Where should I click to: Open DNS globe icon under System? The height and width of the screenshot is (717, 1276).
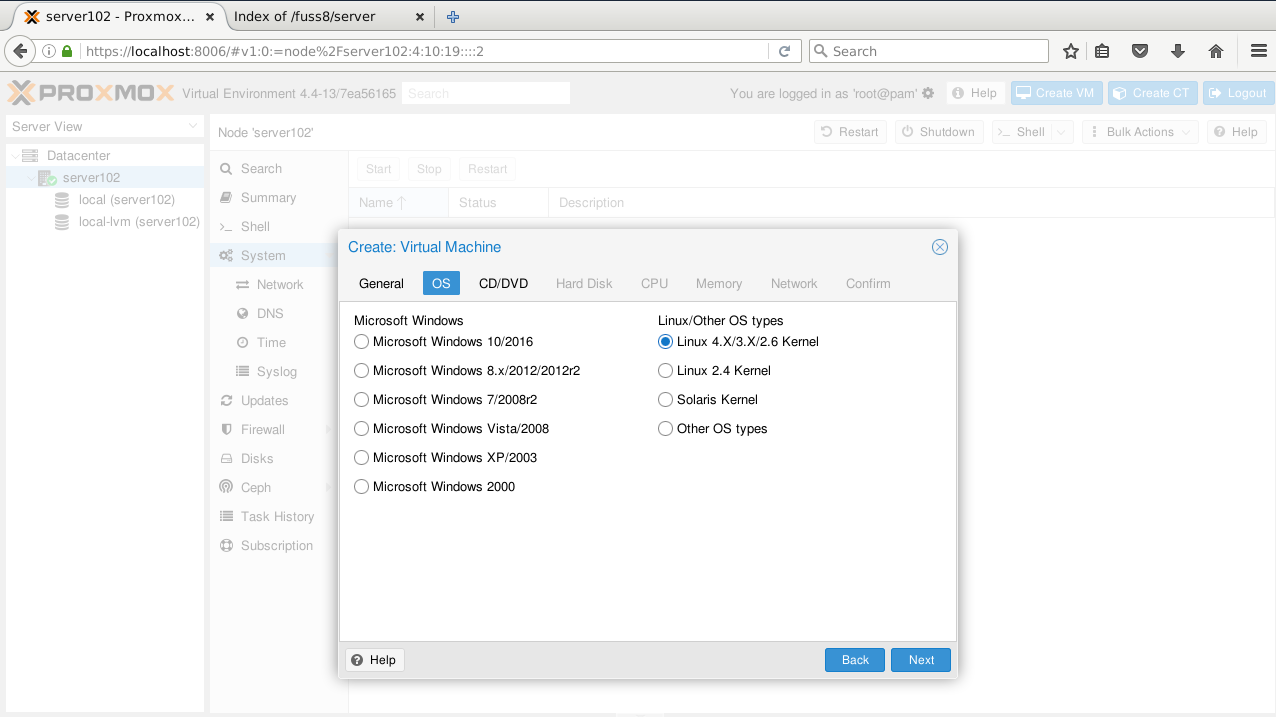(242, 314)
